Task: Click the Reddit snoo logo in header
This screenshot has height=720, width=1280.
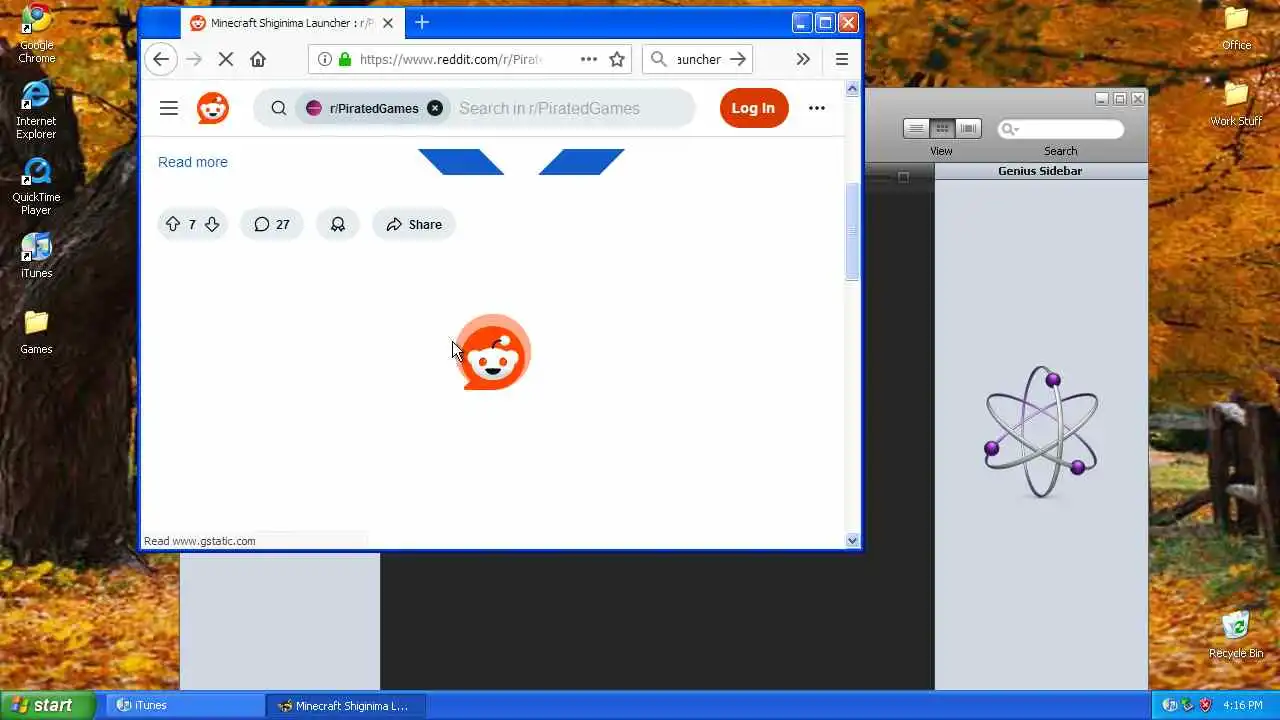Action: click(x=213, y=108)
